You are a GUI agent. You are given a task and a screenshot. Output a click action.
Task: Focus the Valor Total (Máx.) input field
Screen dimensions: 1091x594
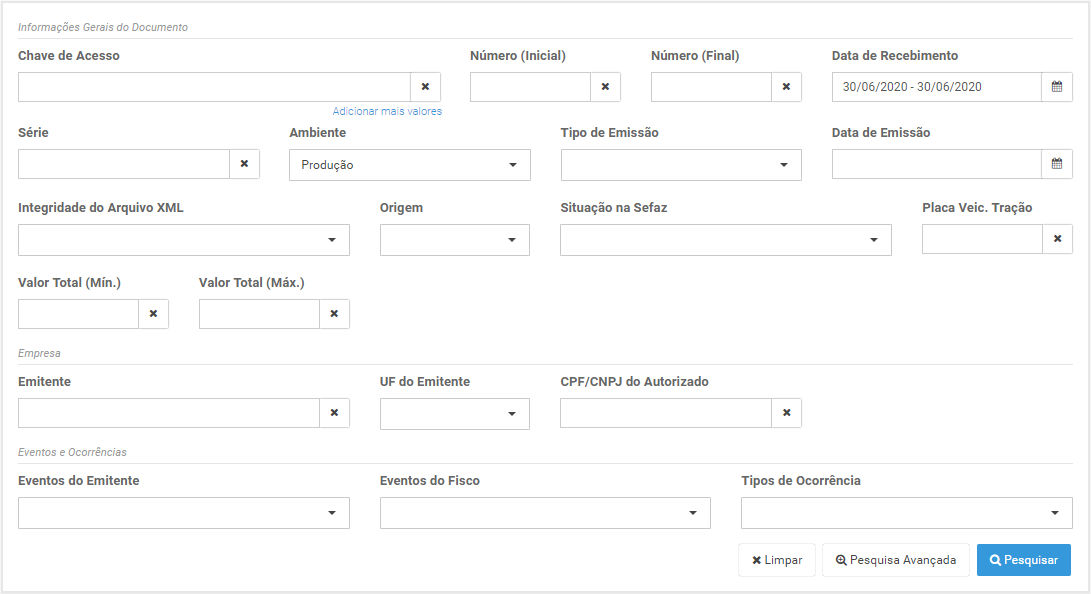(x=259, y=314)
